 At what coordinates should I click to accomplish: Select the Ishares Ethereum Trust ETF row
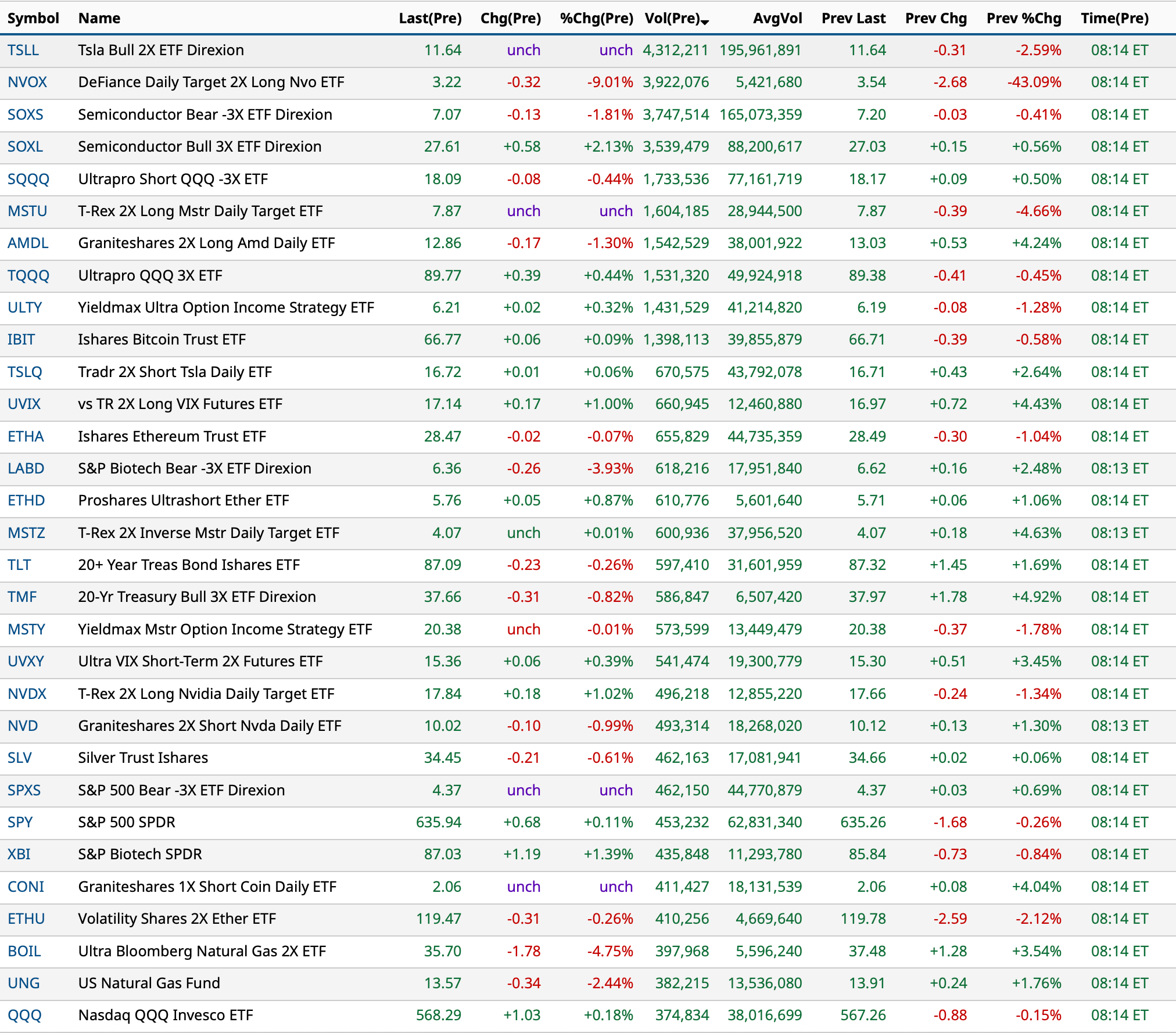tap(172, 437)
